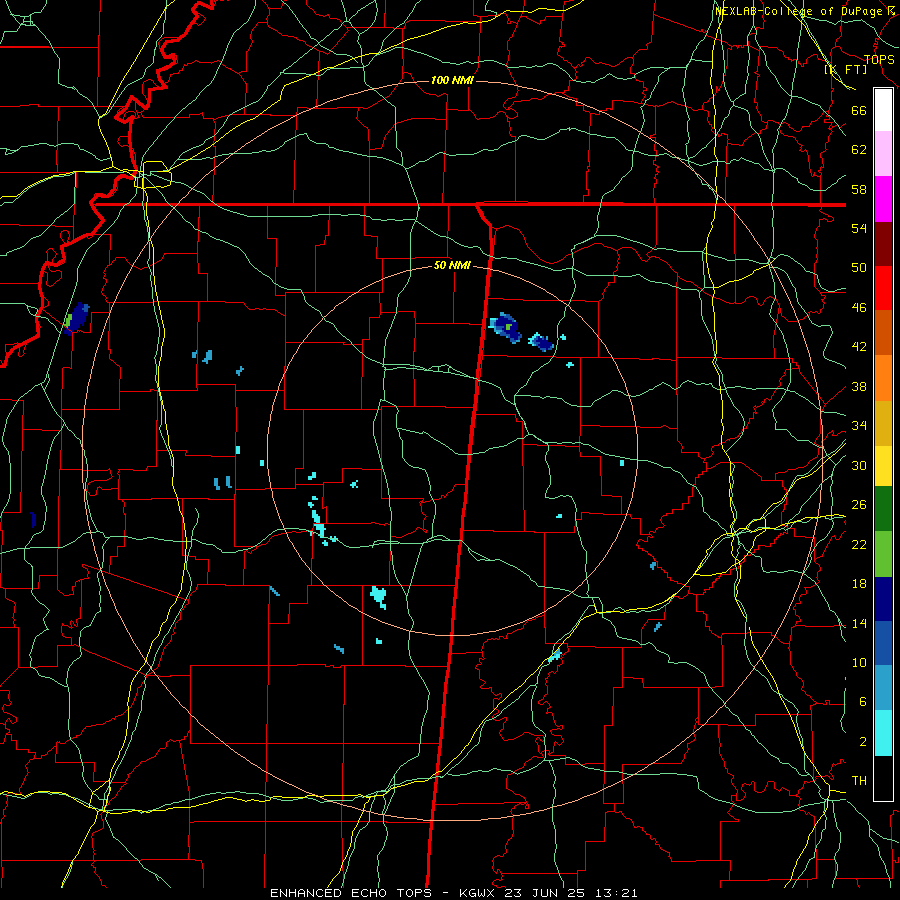This screenshot has height=900, width=900.
Task: Click the "6" legend value
Action: (x=863, y=701)
